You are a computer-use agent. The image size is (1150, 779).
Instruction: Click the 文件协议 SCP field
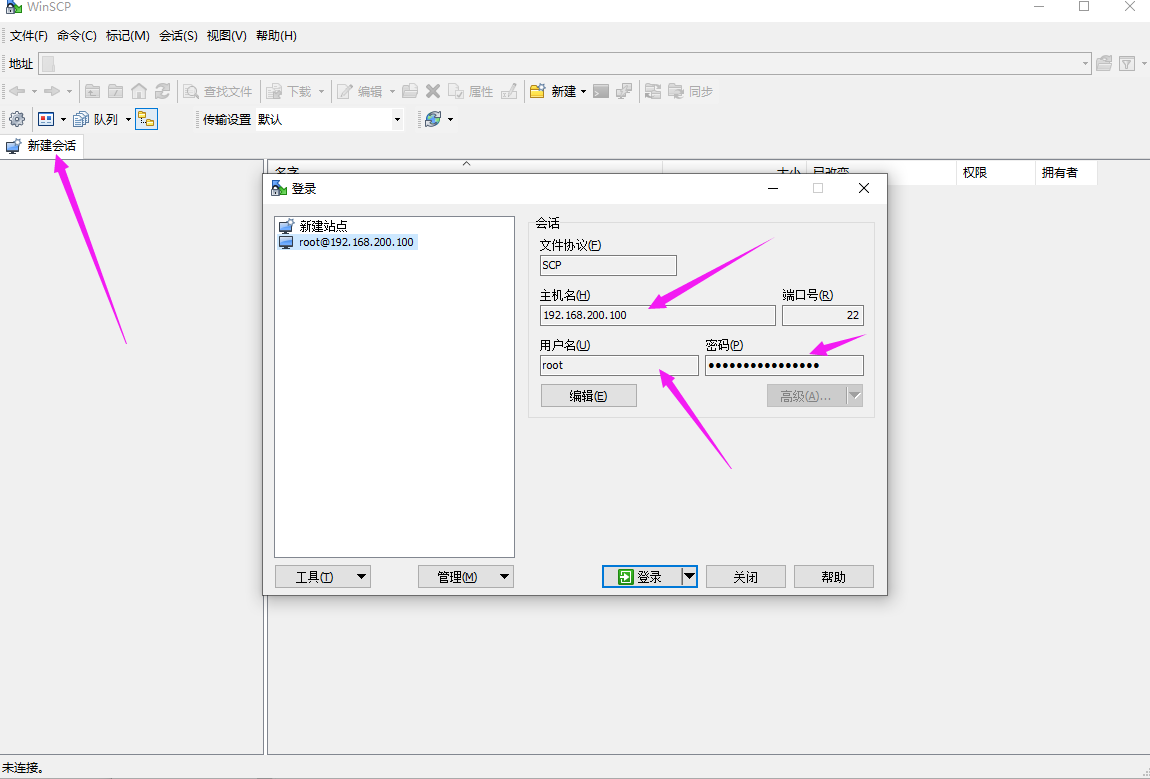tap(608, 266)
